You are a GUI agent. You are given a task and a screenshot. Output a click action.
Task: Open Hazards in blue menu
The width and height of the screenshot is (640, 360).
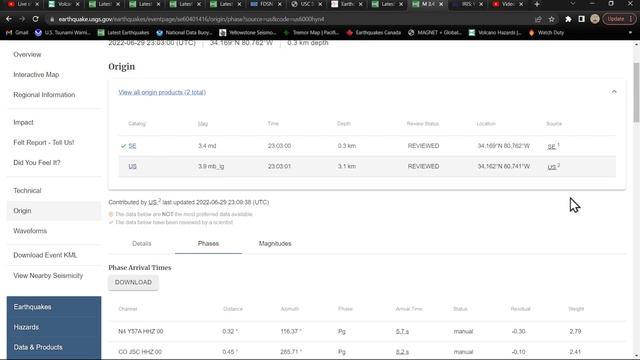pyautogui.click(x=26, y=327)
